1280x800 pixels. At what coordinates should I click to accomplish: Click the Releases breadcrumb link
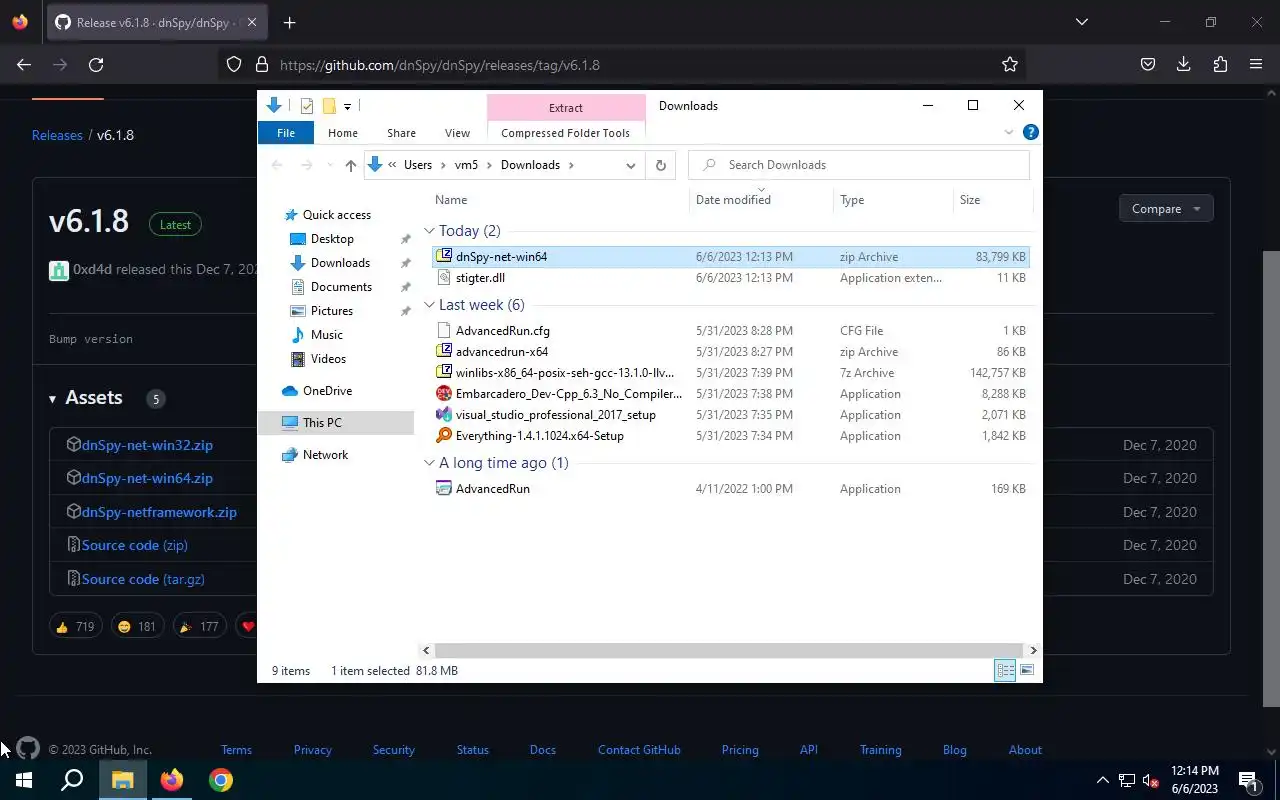click(57, 135)
